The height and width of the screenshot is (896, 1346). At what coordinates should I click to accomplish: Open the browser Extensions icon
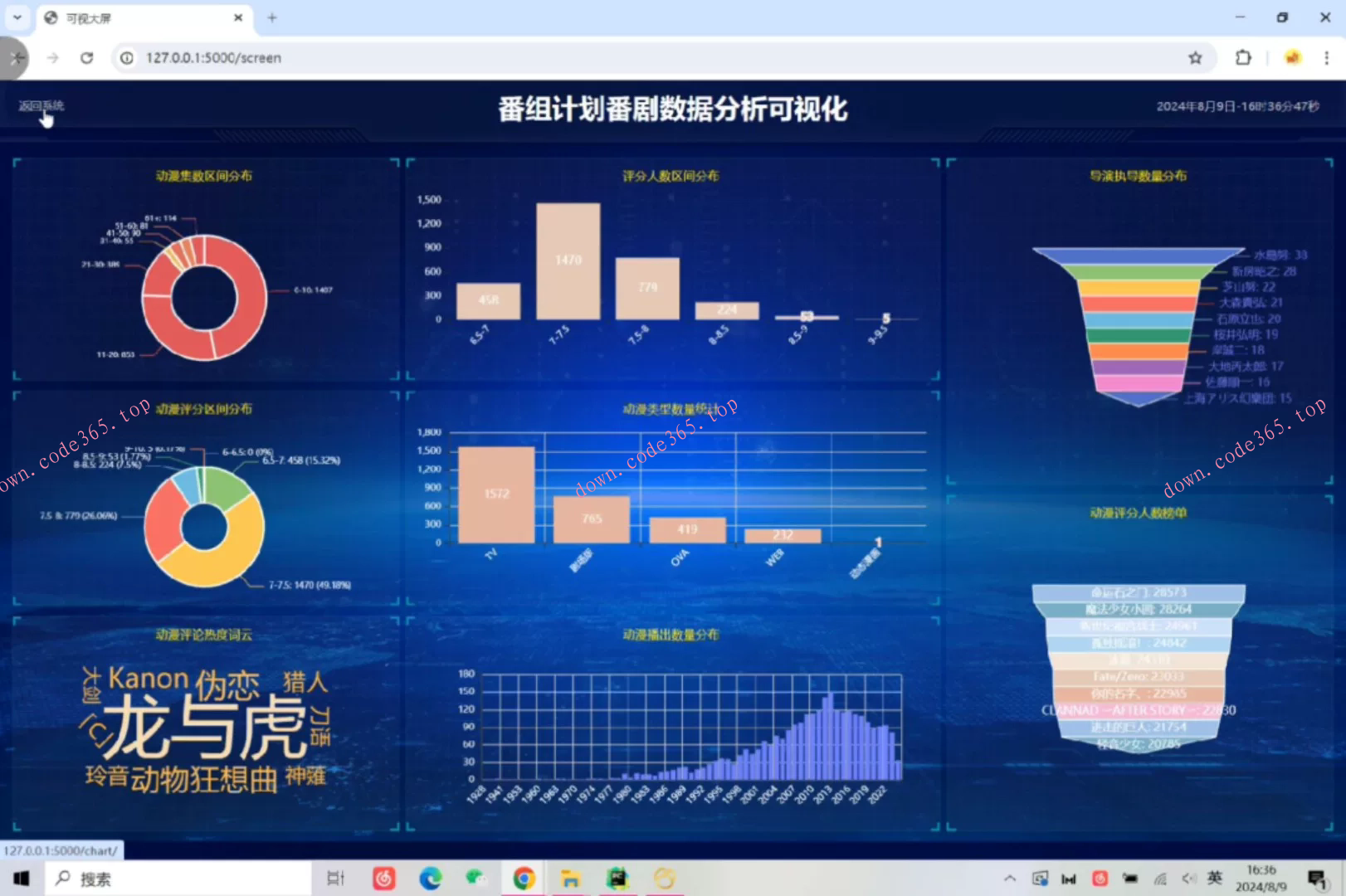point(1243,58)
